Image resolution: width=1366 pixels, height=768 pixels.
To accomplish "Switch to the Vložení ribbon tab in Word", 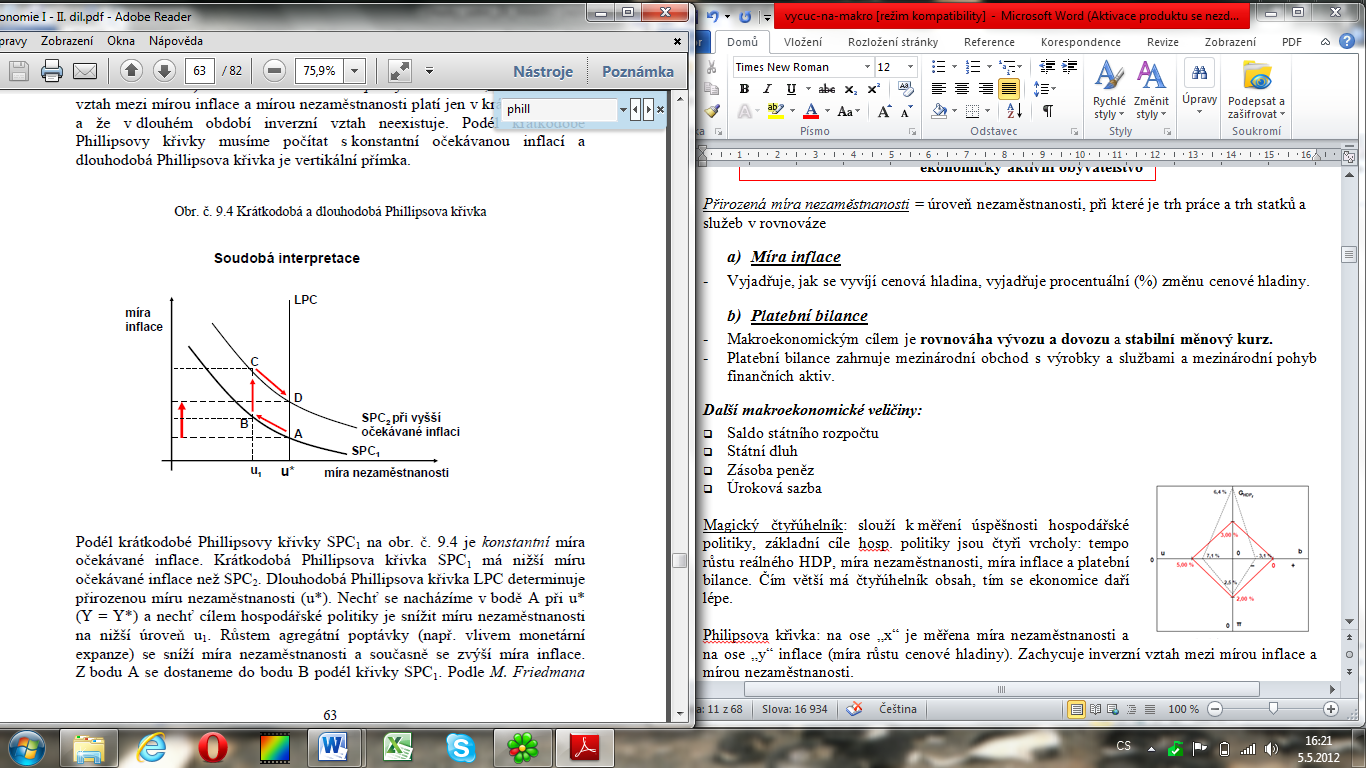I will (x=803, y=42).
